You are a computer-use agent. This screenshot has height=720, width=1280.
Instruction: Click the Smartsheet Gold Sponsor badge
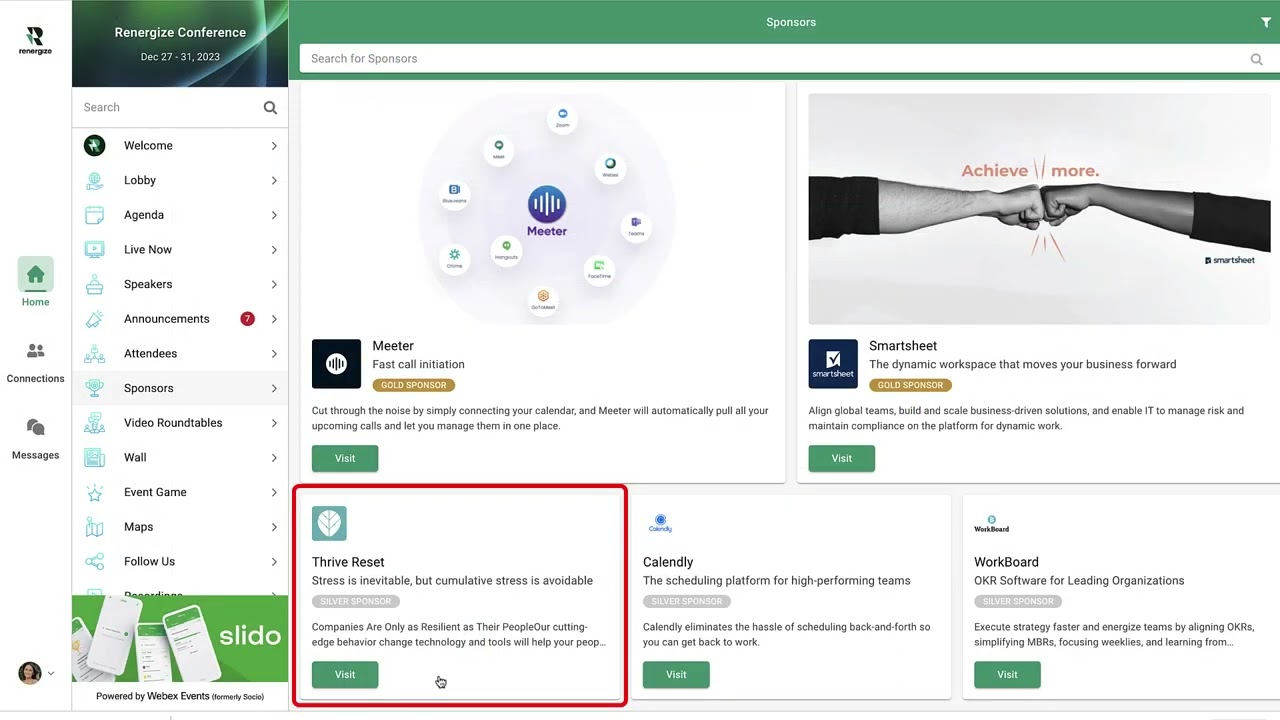point(910,385)
